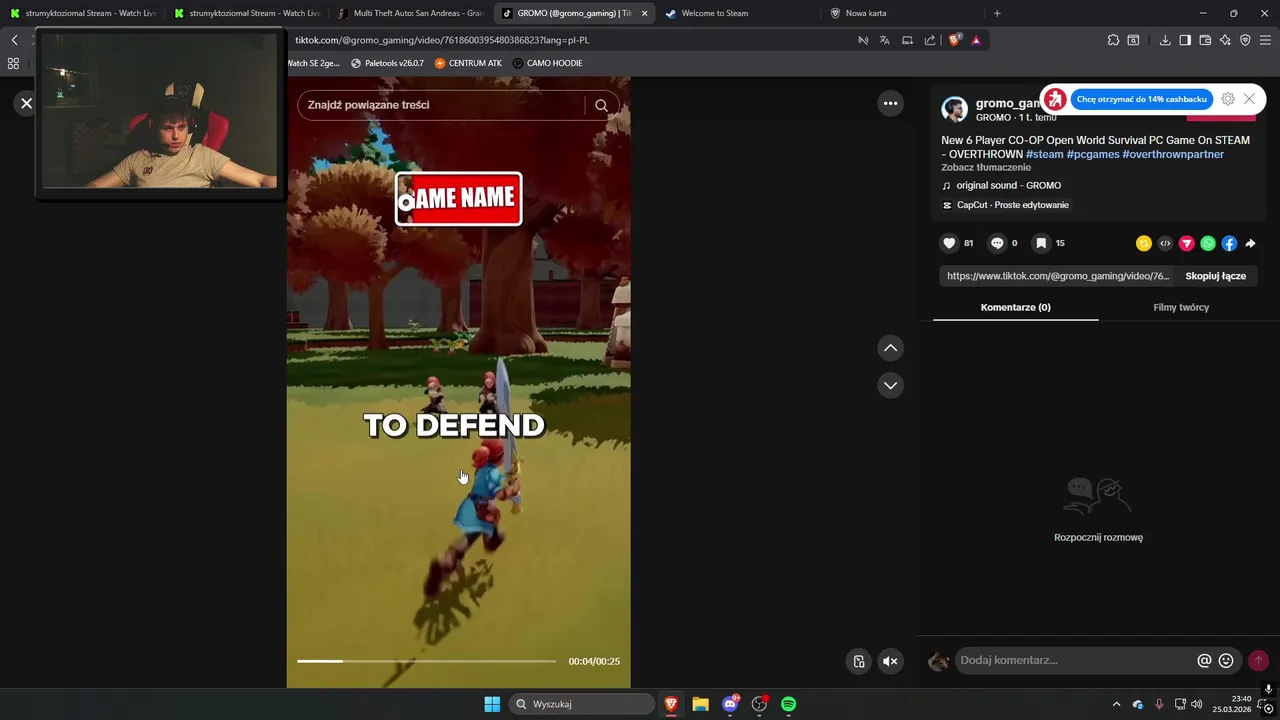Click taskbar 'Wyszukaj' search box
1280x720 pixels.
(582, 704)
